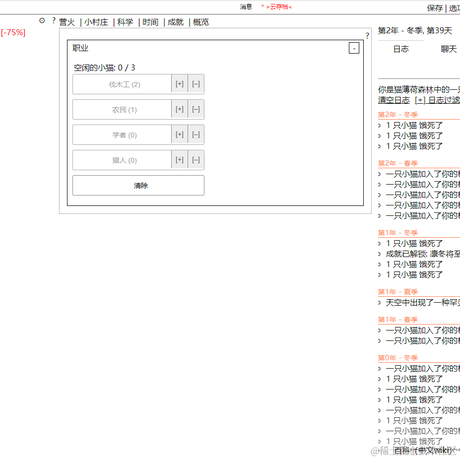460x460 pixels.
Task: Select the 伐木工 (2) job button
Action: (x=122, y=84)
